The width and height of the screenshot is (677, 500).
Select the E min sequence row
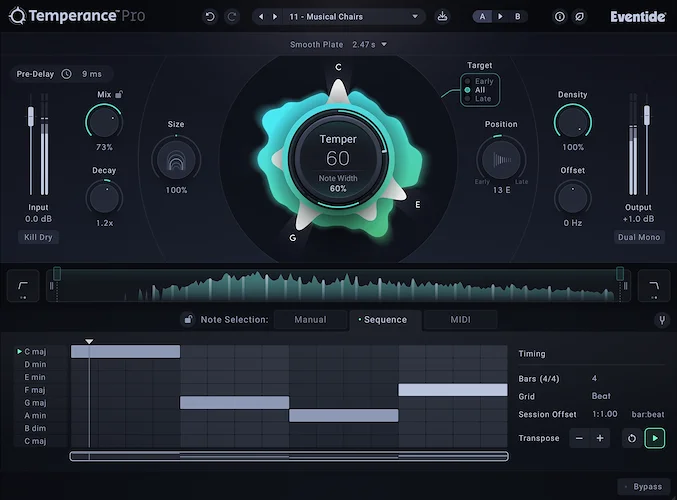point(35,377)
